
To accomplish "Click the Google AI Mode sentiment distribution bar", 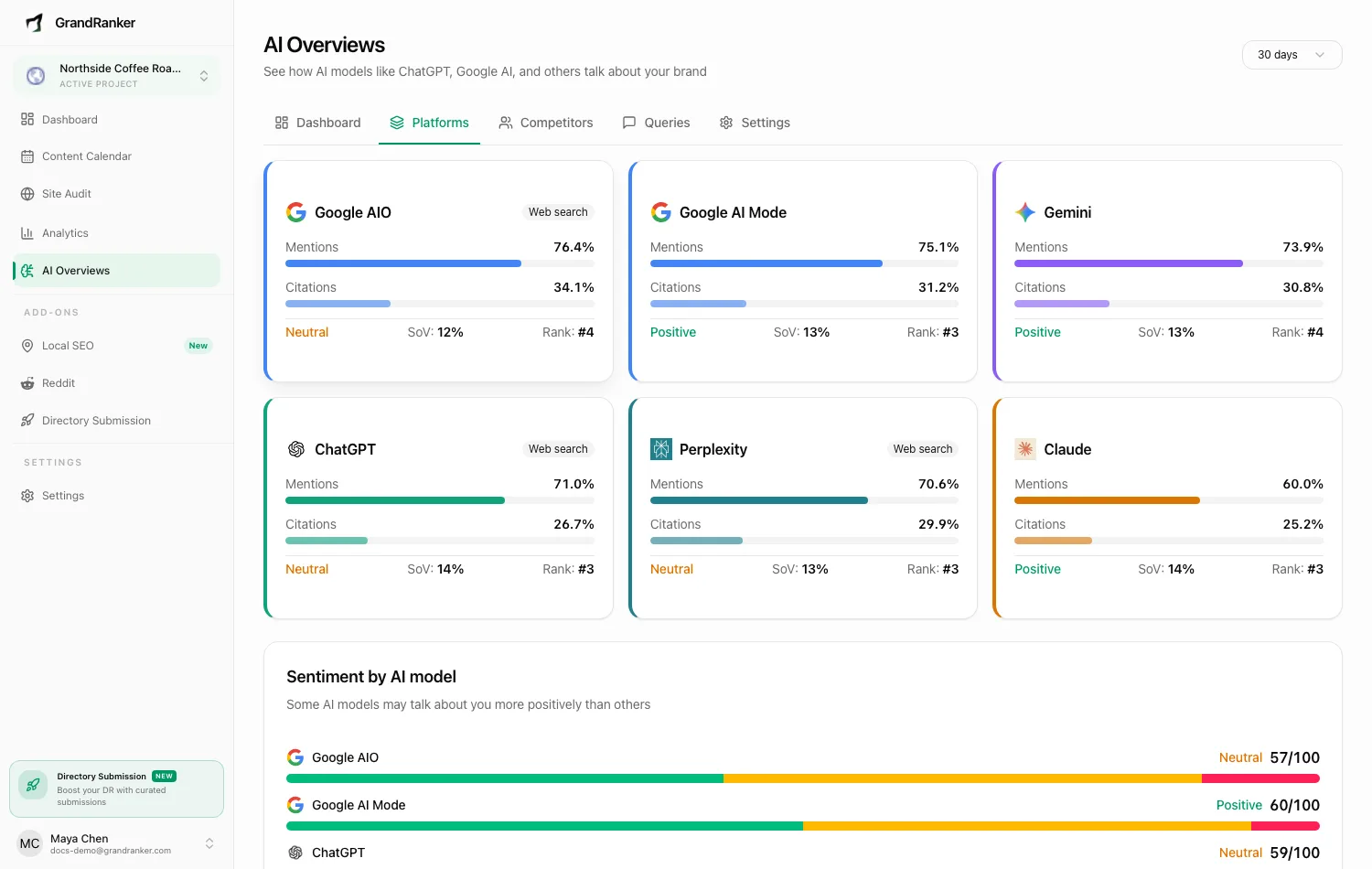I will (803, 826).
